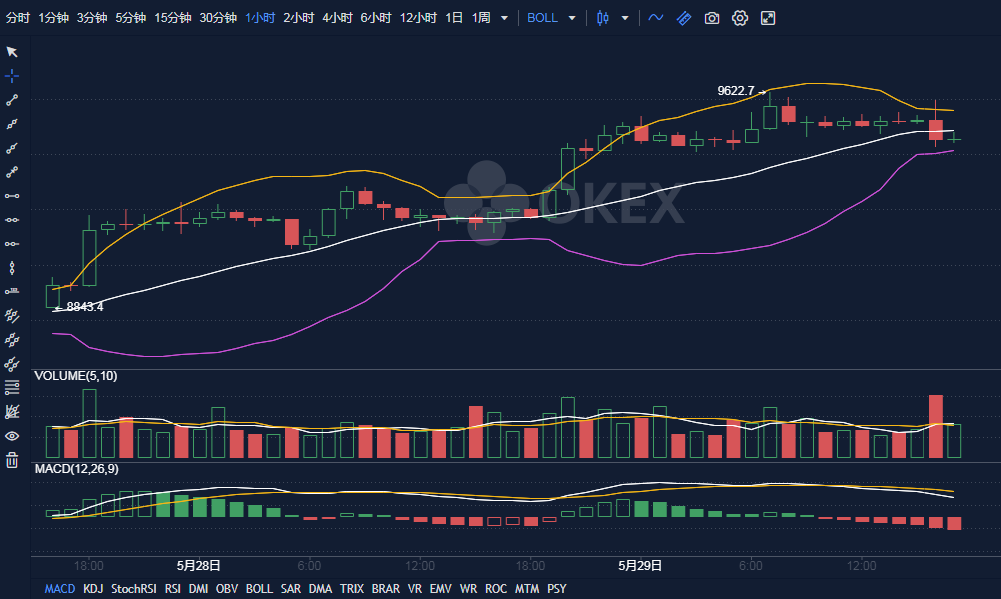Select the 15分钟 interval
Screen dimensions: 1001x599
pyautogui.click(x=172, y=18)
